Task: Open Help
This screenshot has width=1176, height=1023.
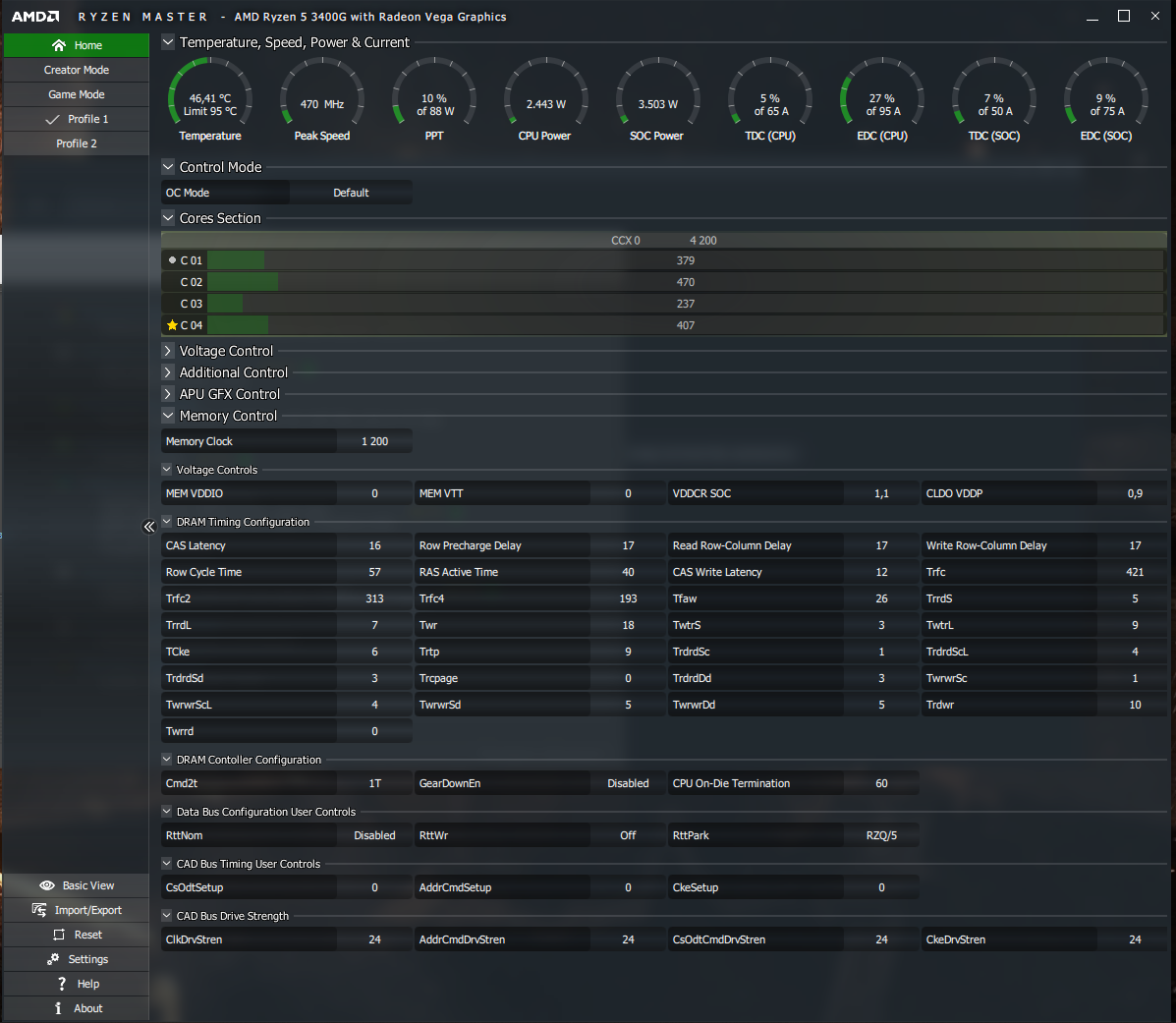Action: pos(77,984)
